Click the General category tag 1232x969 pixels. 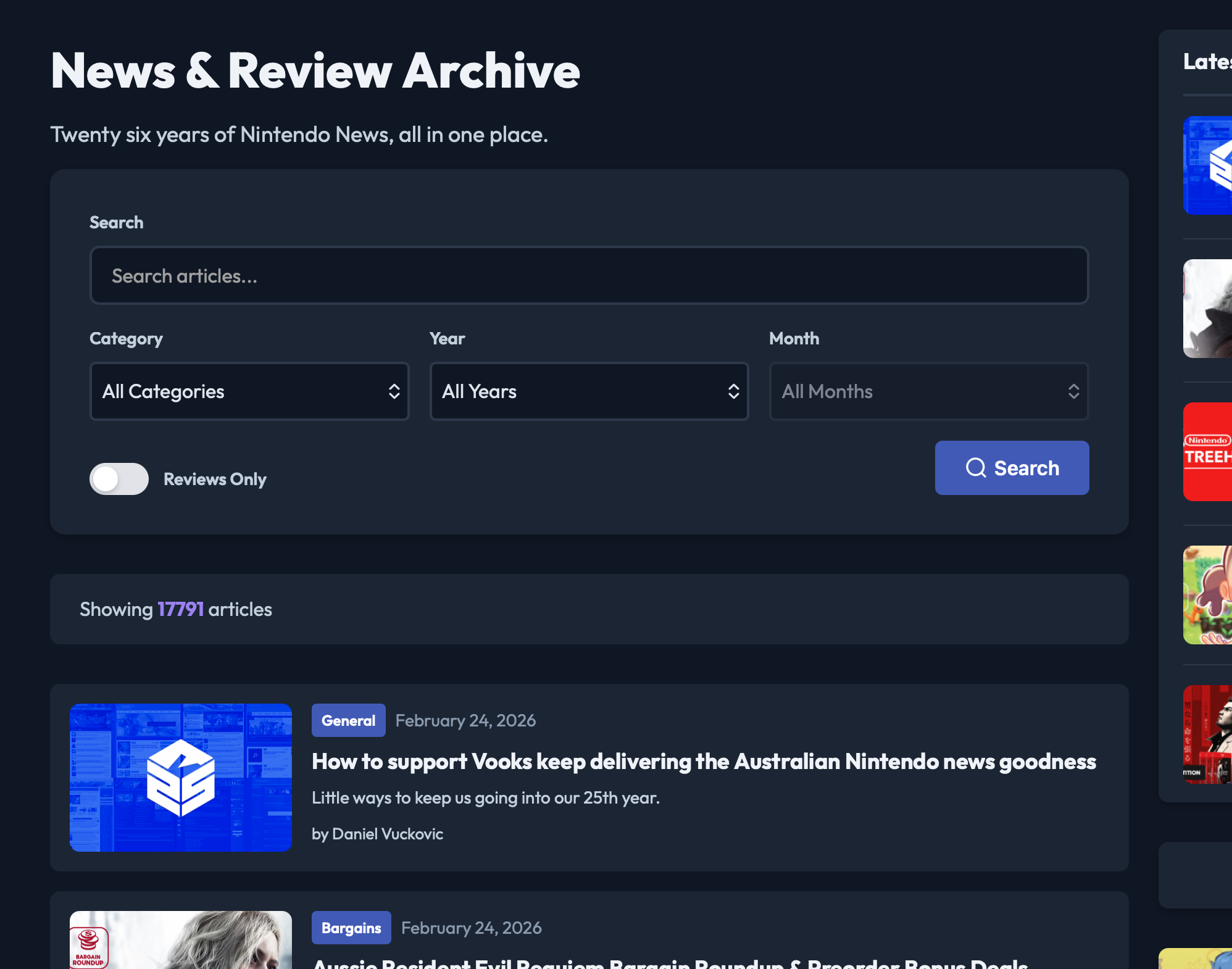[348, 720]
